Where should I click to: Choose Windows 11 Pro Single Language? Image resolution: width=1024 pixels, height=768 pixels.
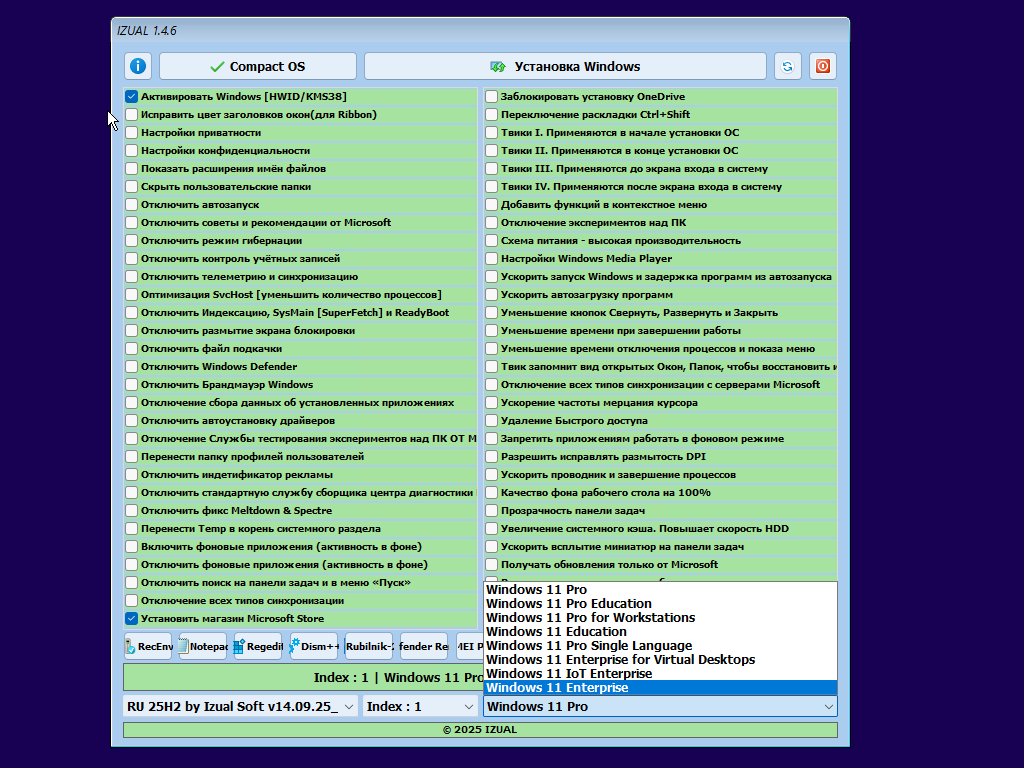pos(660,646)
